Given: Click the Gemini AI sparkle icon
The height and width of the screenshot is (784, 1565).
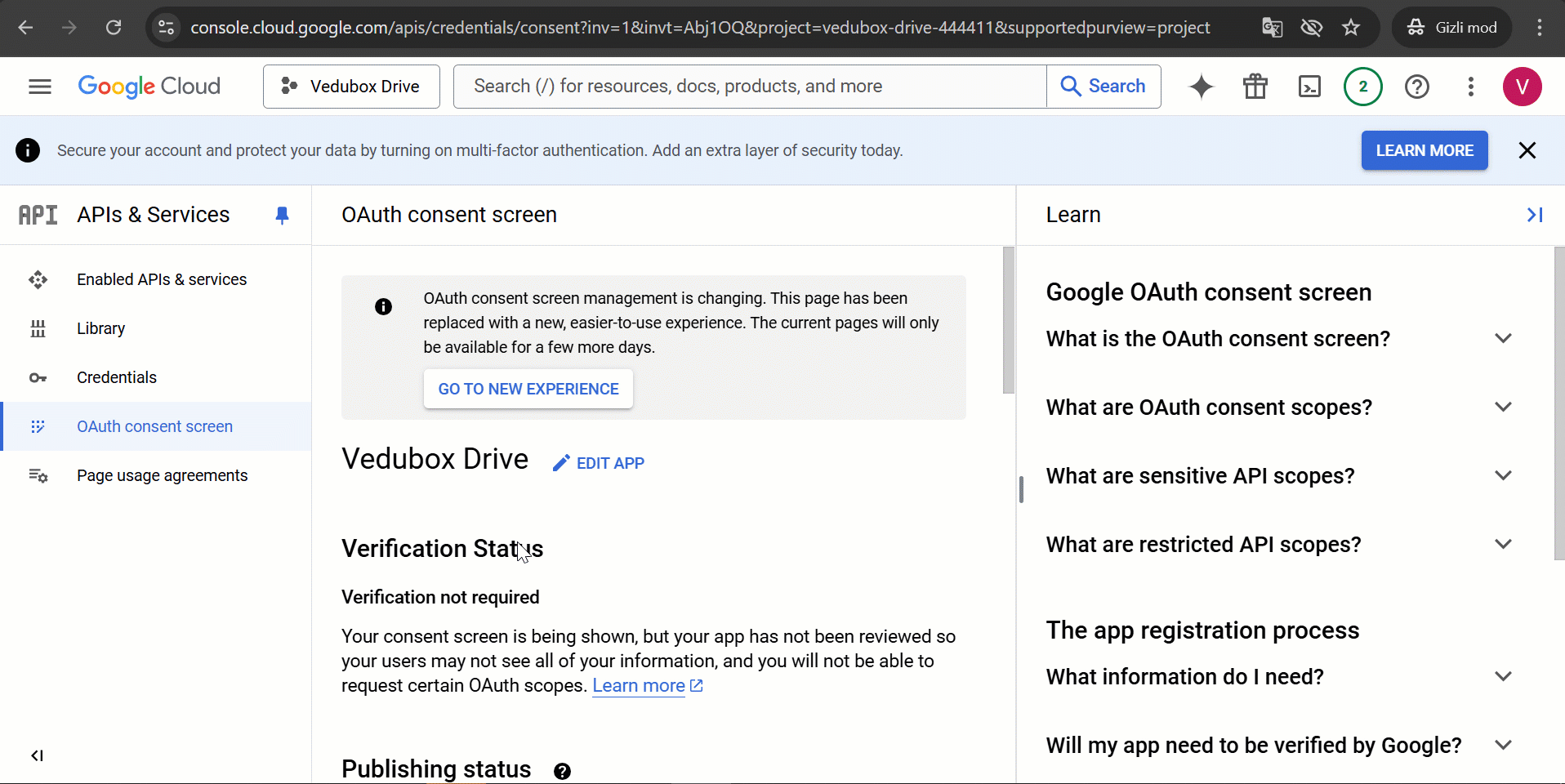Looking at the screenshot, I should coord(1201,87).
